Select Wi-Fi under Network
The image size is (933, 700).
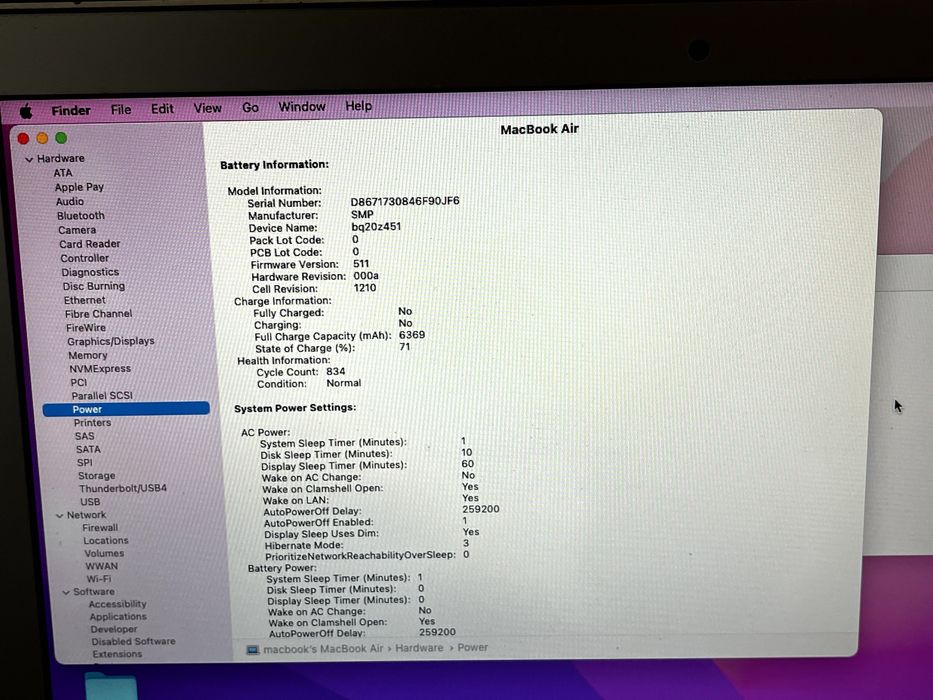[99, 579]
